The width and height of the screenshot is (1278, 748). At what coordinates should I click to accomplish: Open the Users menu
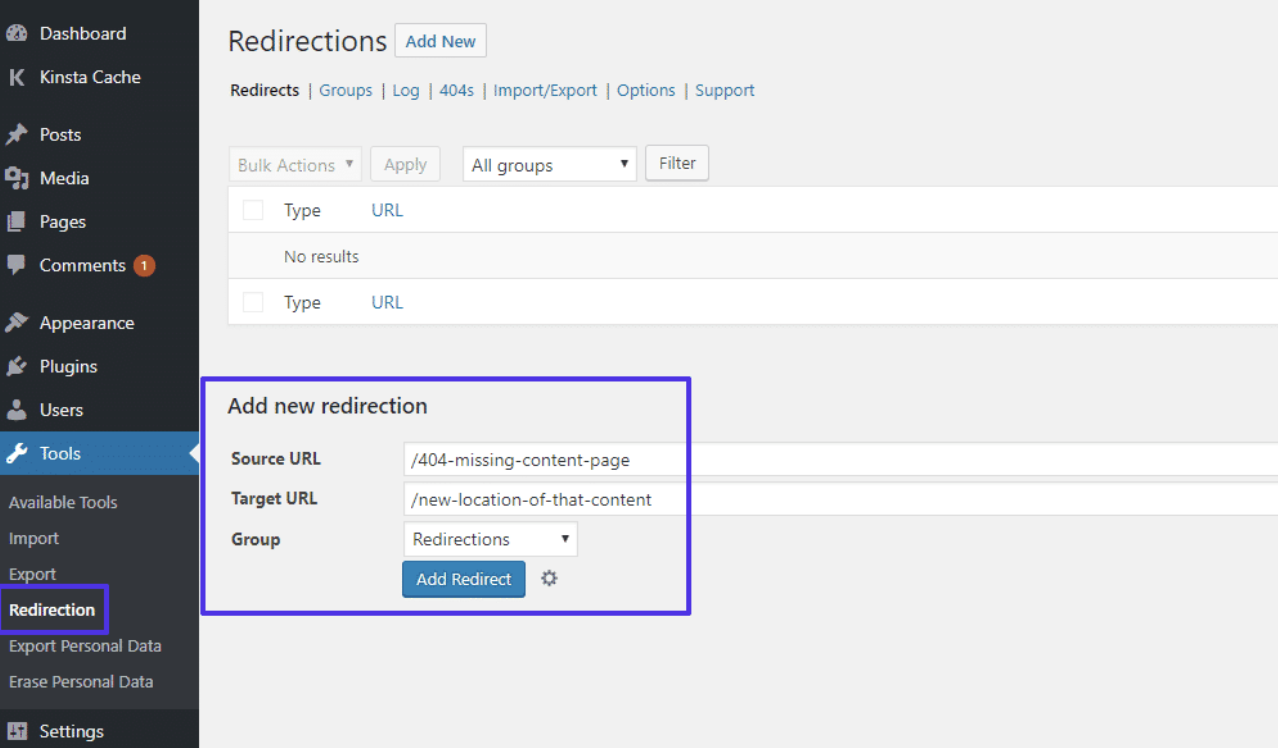61,410
